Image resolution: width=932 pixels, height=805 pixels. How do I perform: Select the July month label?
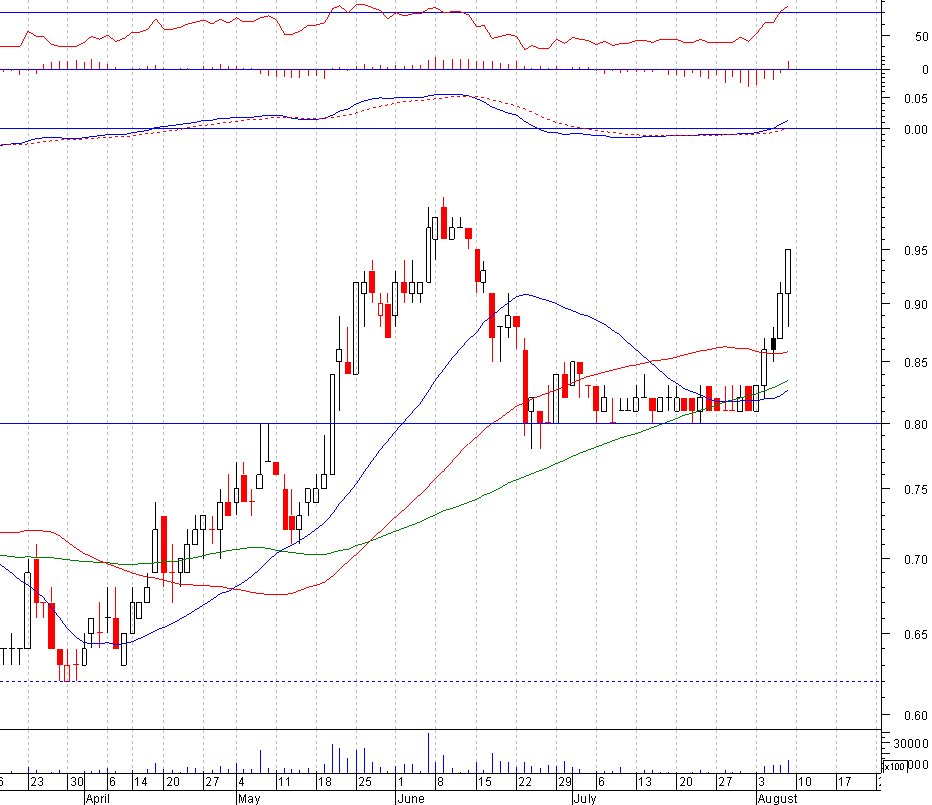pos(584,798)
